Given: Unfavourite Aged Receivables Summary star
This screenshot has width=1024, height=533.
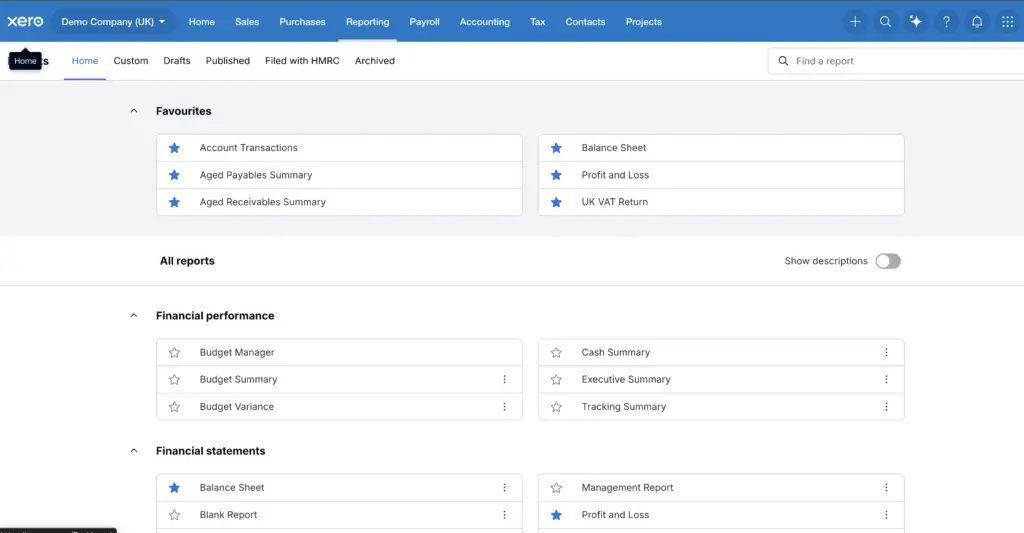Looking at the screenshot, I should (174, 202).
